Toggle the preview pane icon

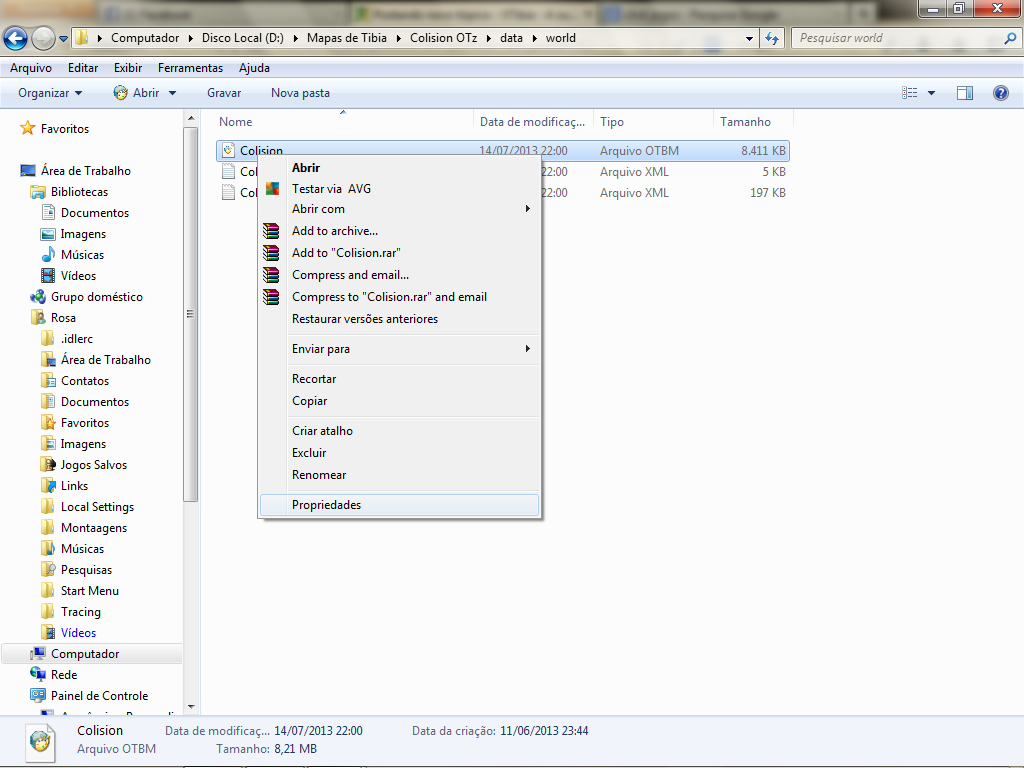click(x=965, y=93)
